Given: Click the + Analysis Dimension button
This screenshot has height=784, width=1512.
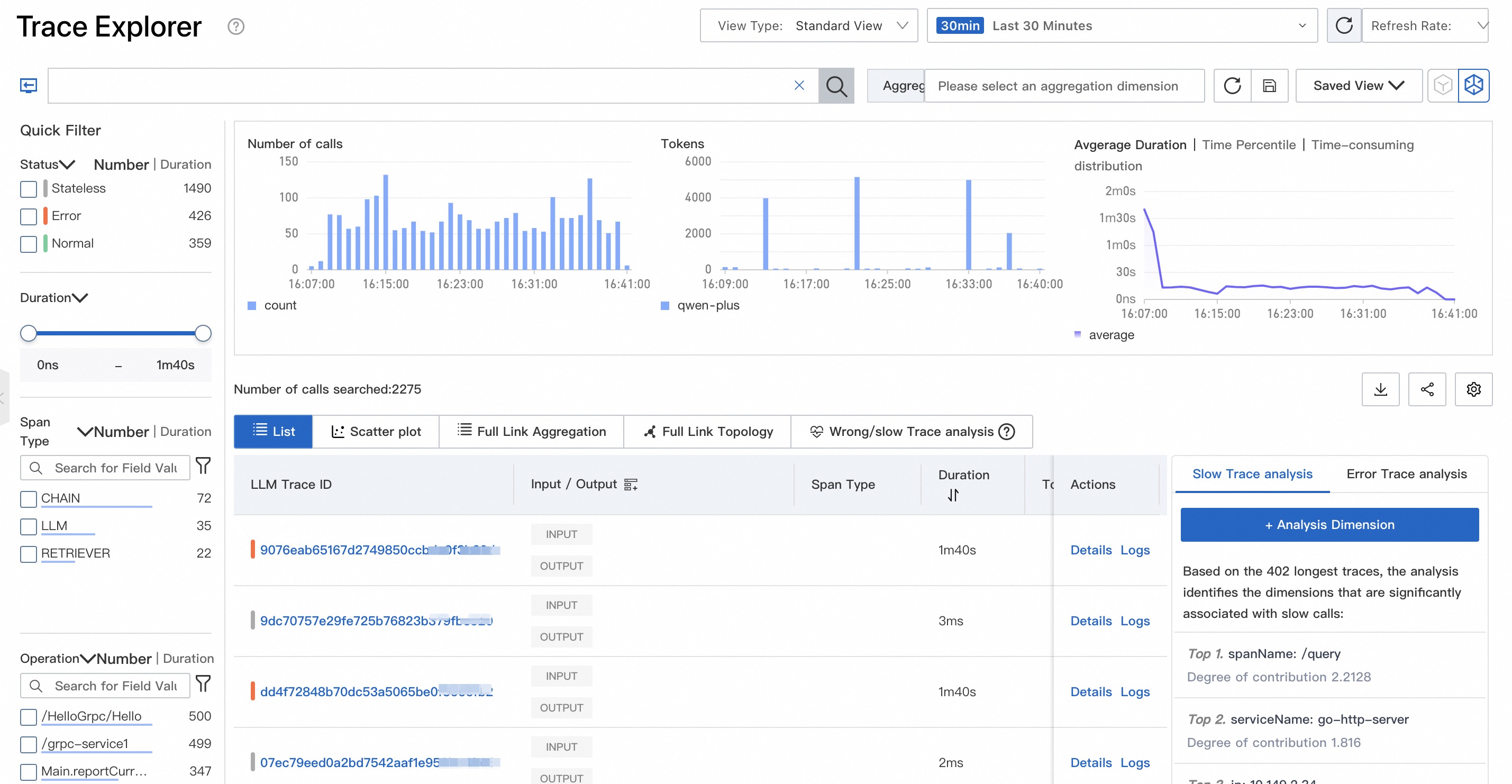Looking at the screenshot, I should (x=1329, y=525).
